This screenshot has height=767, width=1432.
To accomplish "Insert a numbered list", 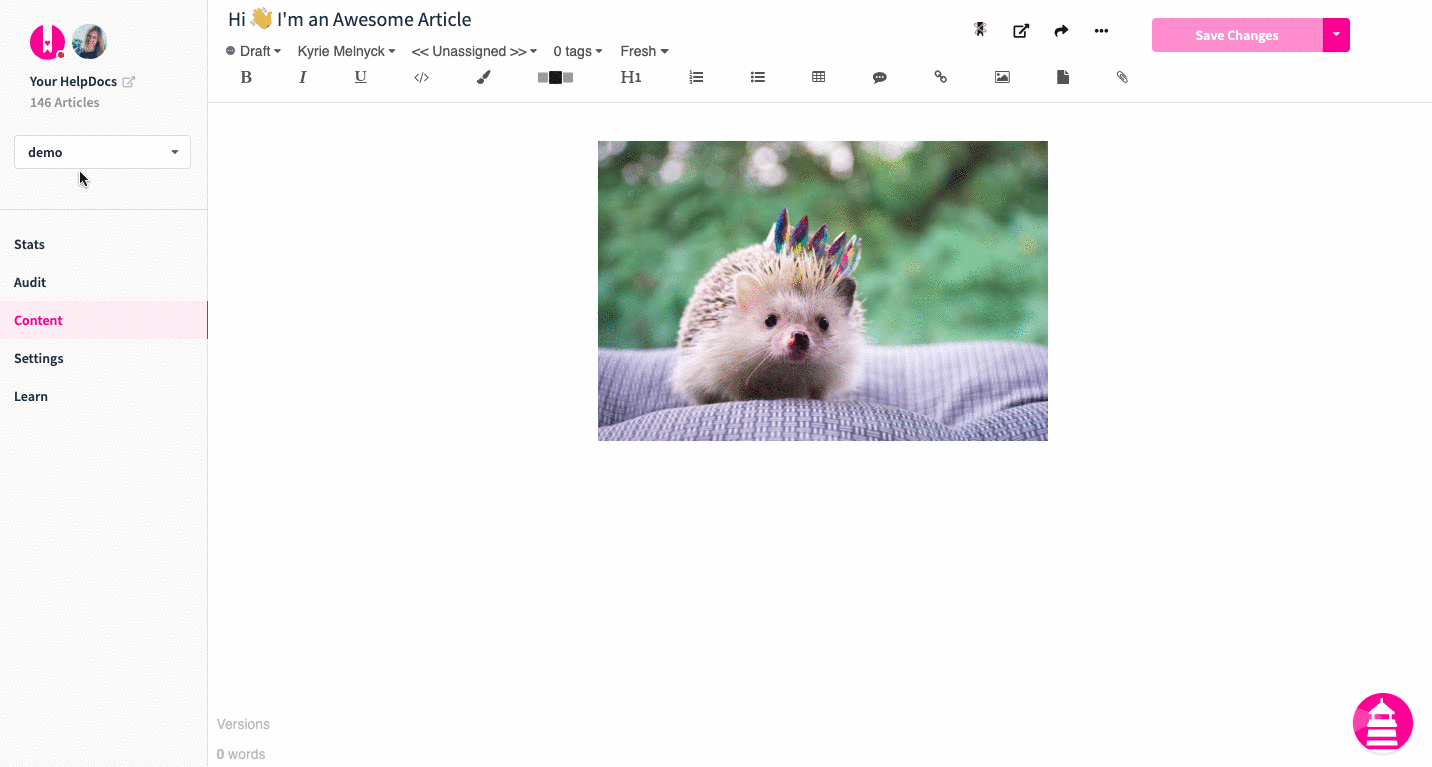I will pyautogui.click(x=696, y=77).
